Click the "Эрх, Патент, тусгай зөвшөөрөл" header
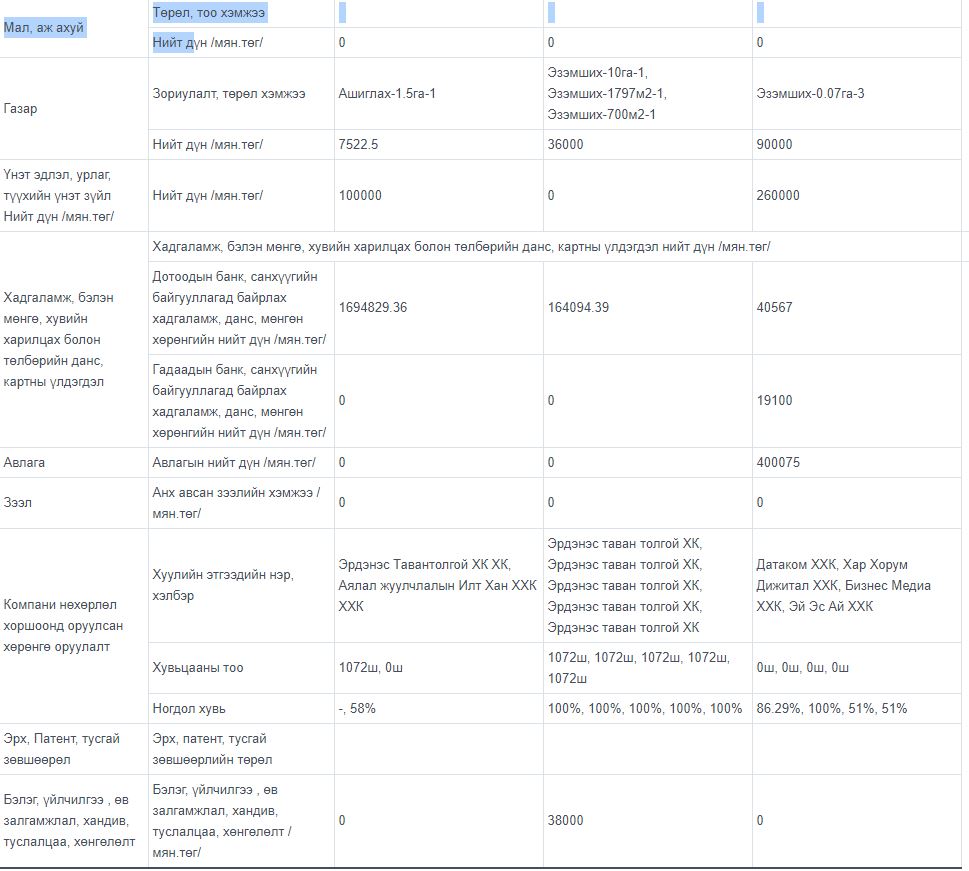969x871 pixels. (x=62, y=748)
